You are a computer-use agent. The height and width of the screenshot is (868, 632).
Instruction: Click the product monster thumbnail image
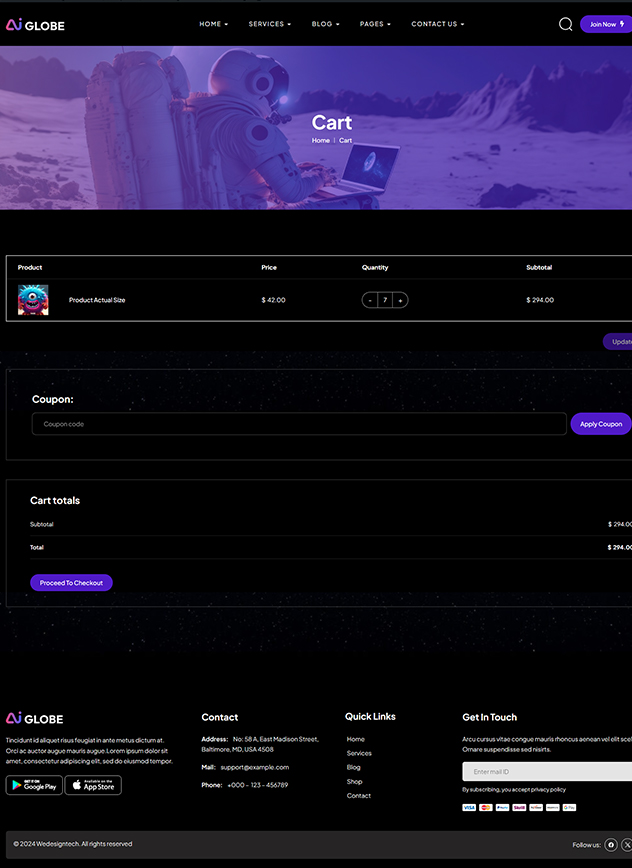tap(33, 300)
